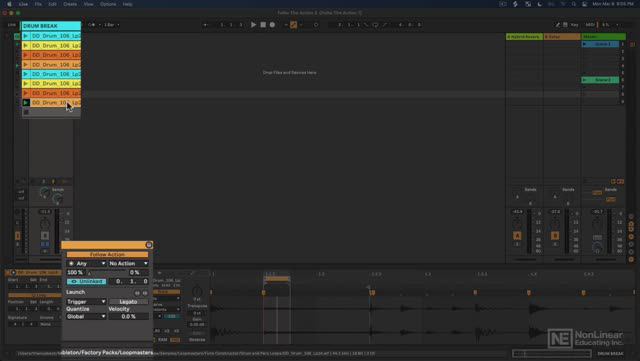Open the Create menu
Viewport: 640px width, 361px height.
pyautogui.click(x=70, y=4)
